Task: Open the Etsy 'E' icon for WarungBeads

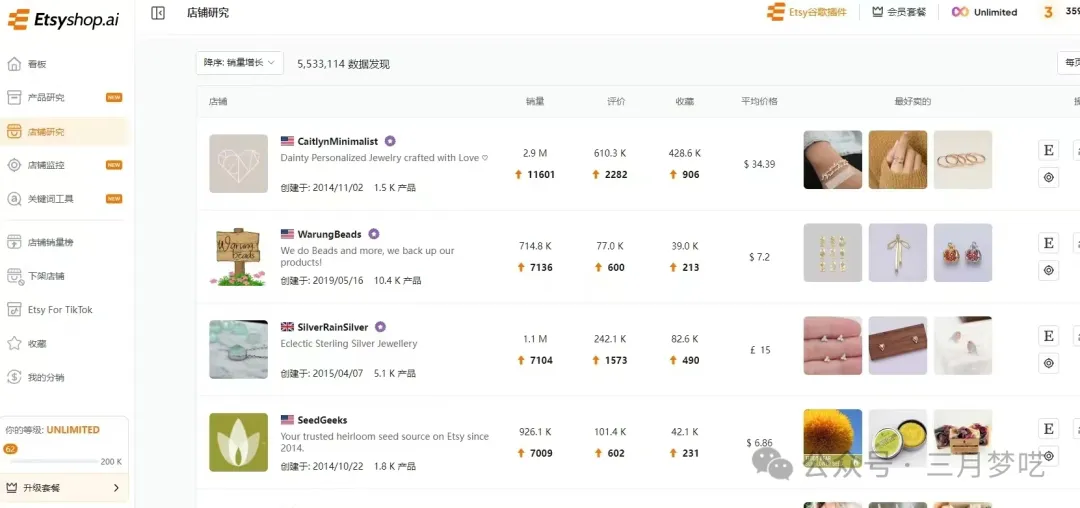Action: click(x=1048, y=242)
